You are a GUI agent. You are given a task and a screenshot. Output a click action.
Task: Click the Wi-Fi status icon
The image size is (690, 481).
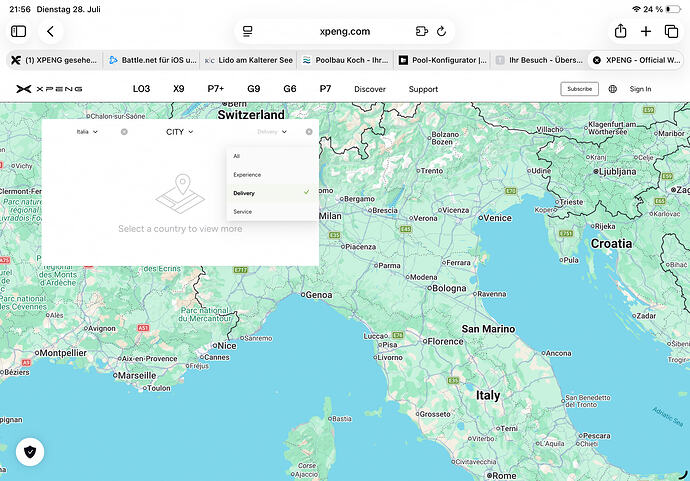[636, 9]
